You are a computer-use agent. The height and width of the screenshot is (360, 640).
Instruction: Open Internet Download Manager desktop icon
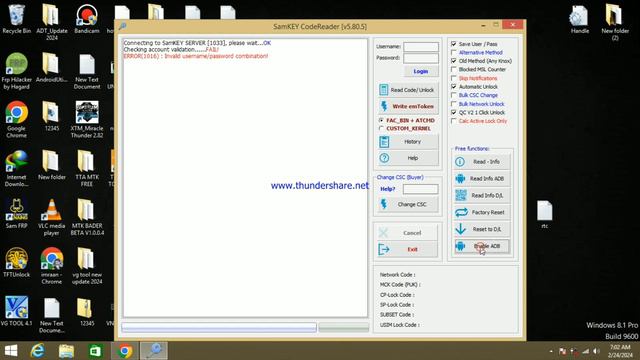click(16, 169)
